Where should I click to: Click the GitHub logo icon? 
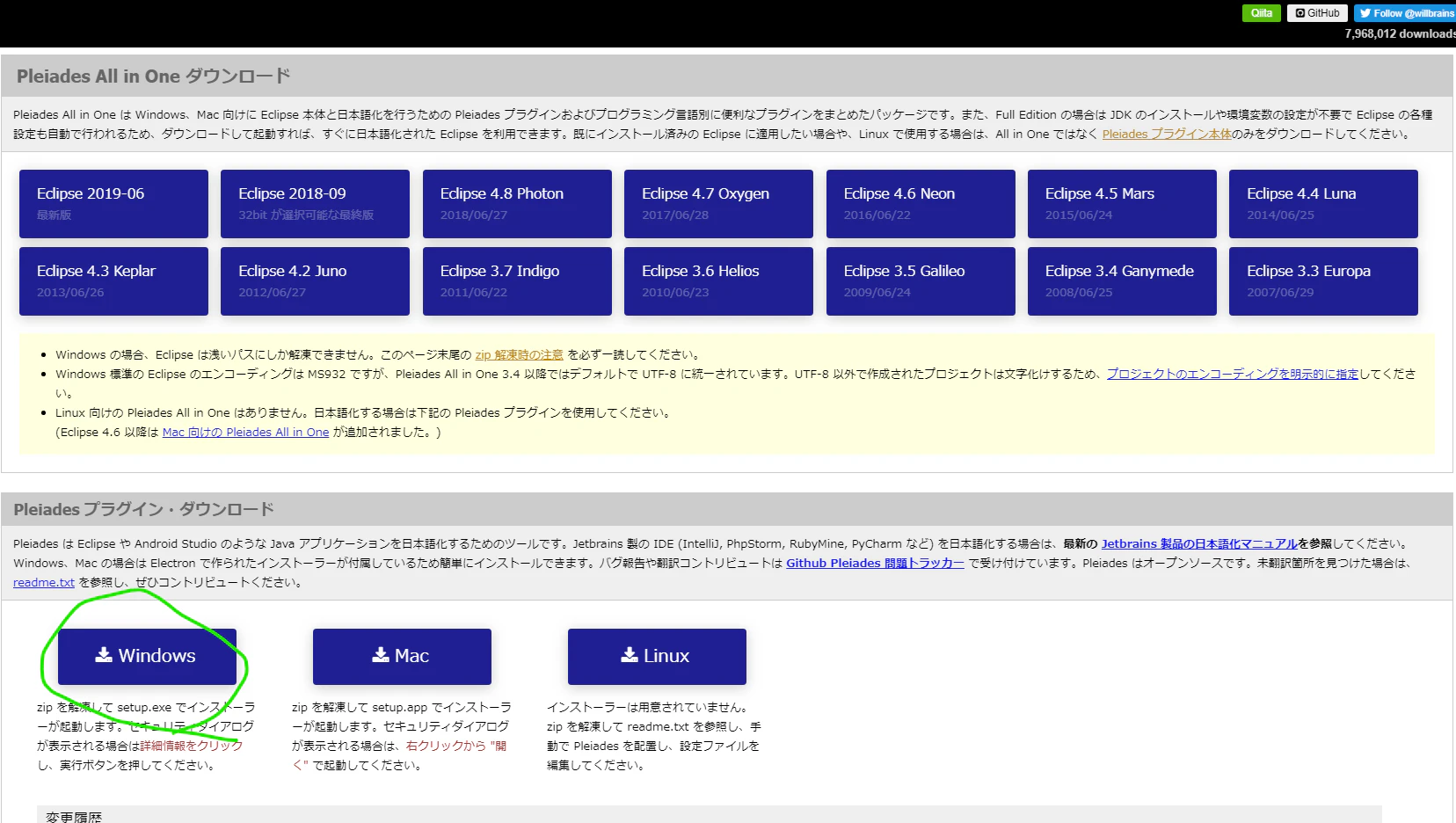[1300, 13]
